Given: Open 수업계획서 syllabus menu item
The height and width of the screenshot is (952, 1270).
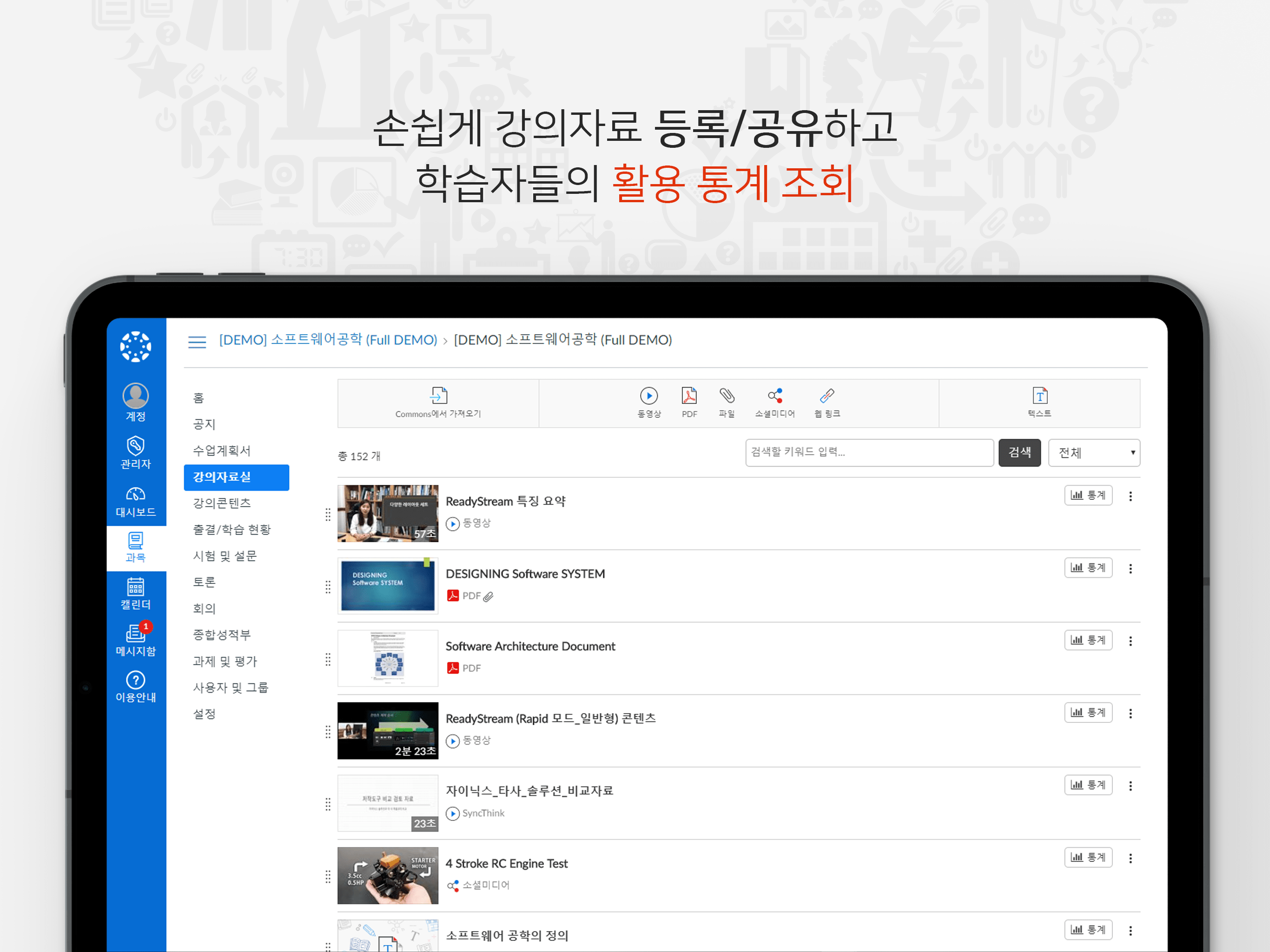Looking at the screenshot, I should tap(222, 451).
